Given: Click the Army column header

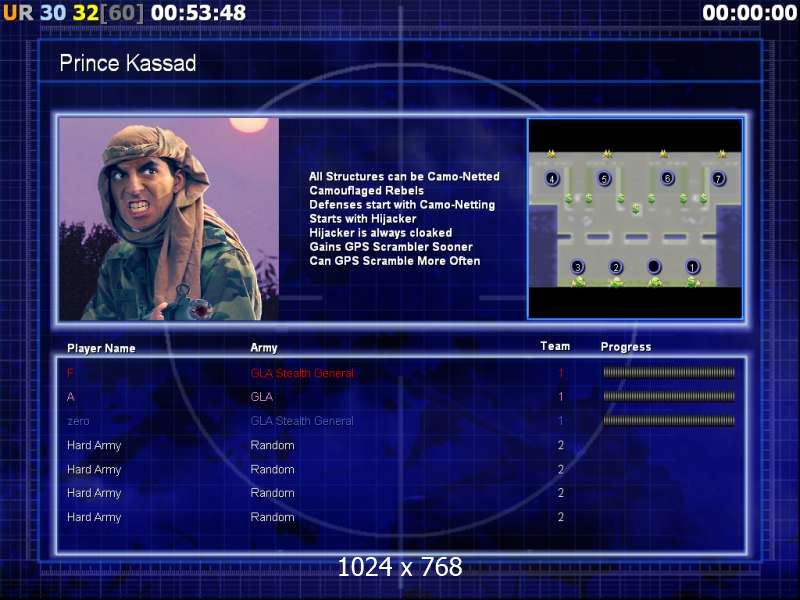Looking at the screenshot, I should 264,348.
